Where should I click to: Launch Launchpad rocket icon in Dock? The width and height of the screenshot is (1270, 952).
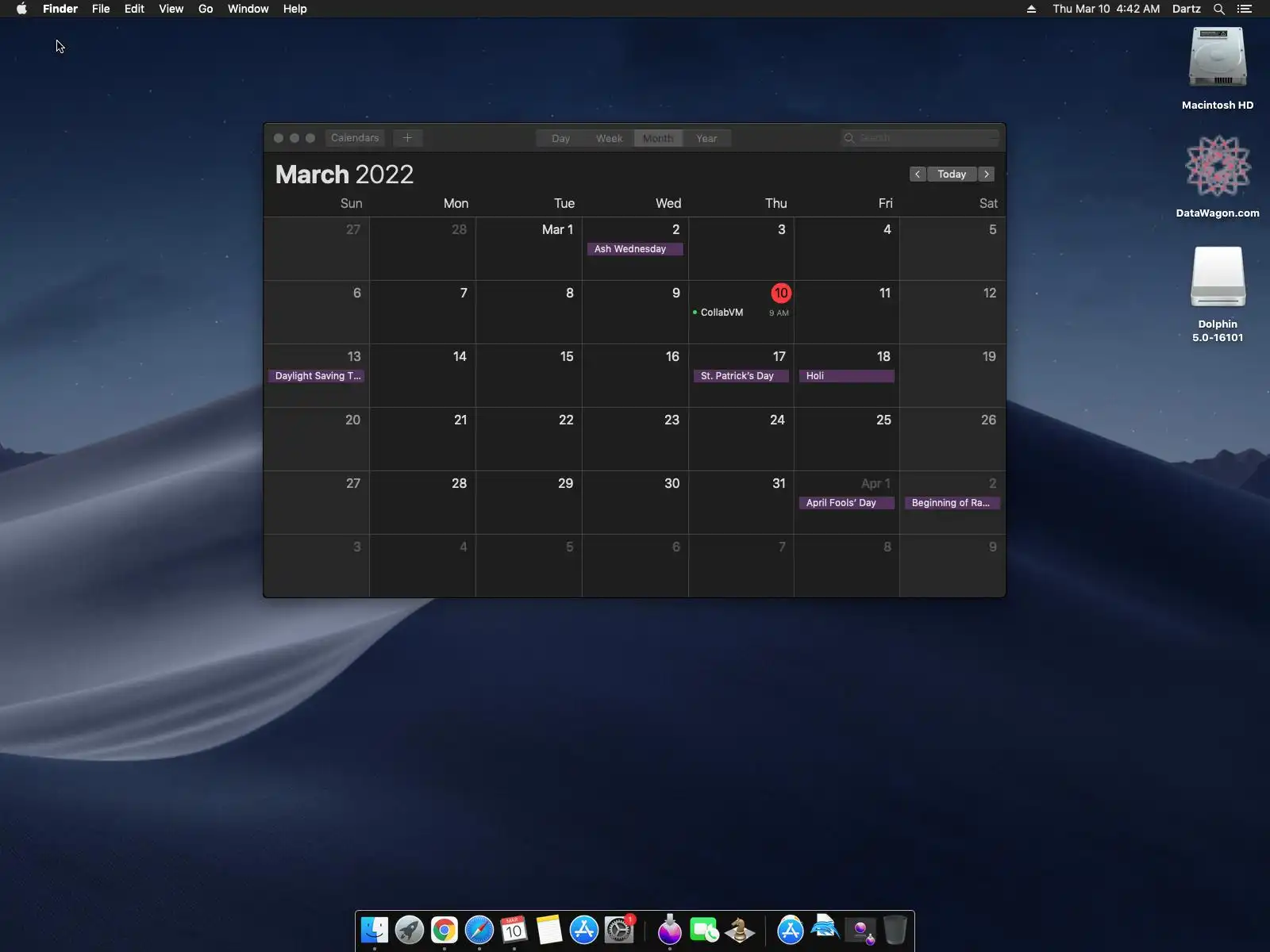click(x=410, y=930)
